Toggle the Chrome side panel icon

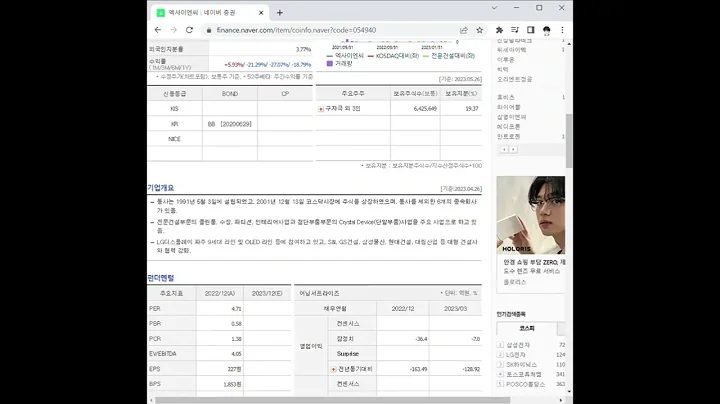pyautogui.click(x=530, y=30)
